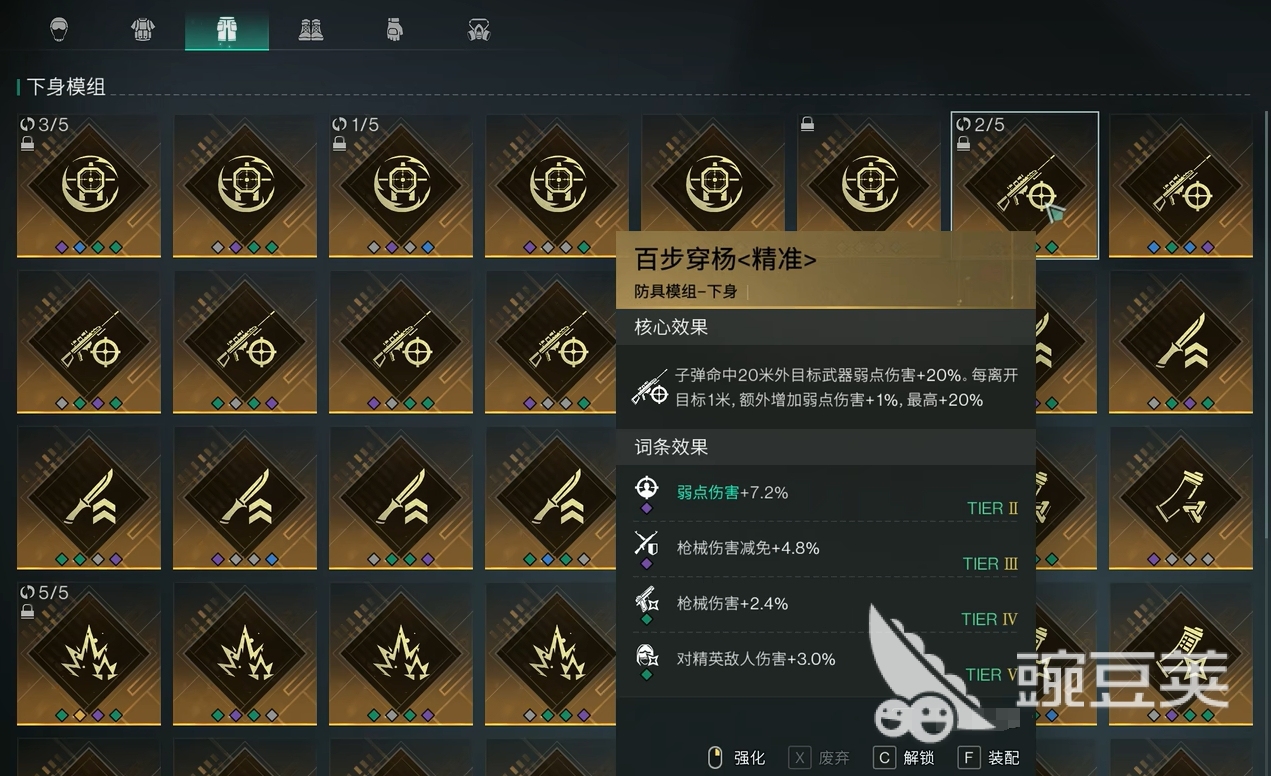
Task: Click the 解锁 unlock button
Action: [x=905, y=758]
